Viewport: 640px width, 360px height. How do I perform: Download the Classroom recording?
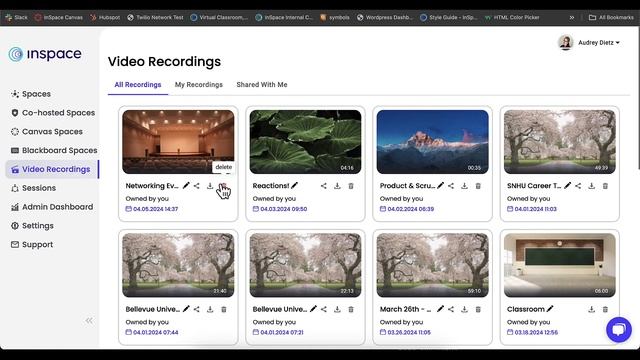click(591, 309)
